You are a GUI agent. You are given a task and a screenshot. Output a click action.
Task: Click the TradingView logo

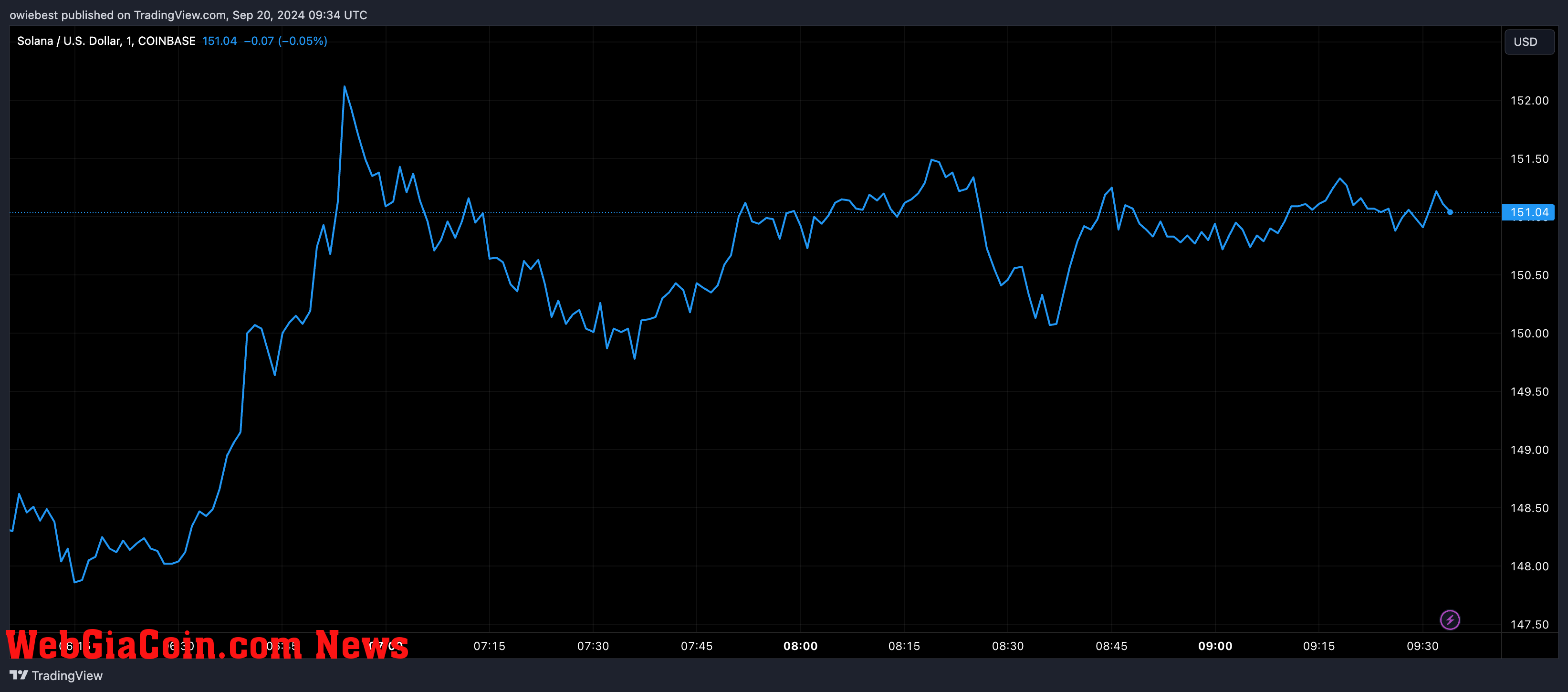[56, 676]
